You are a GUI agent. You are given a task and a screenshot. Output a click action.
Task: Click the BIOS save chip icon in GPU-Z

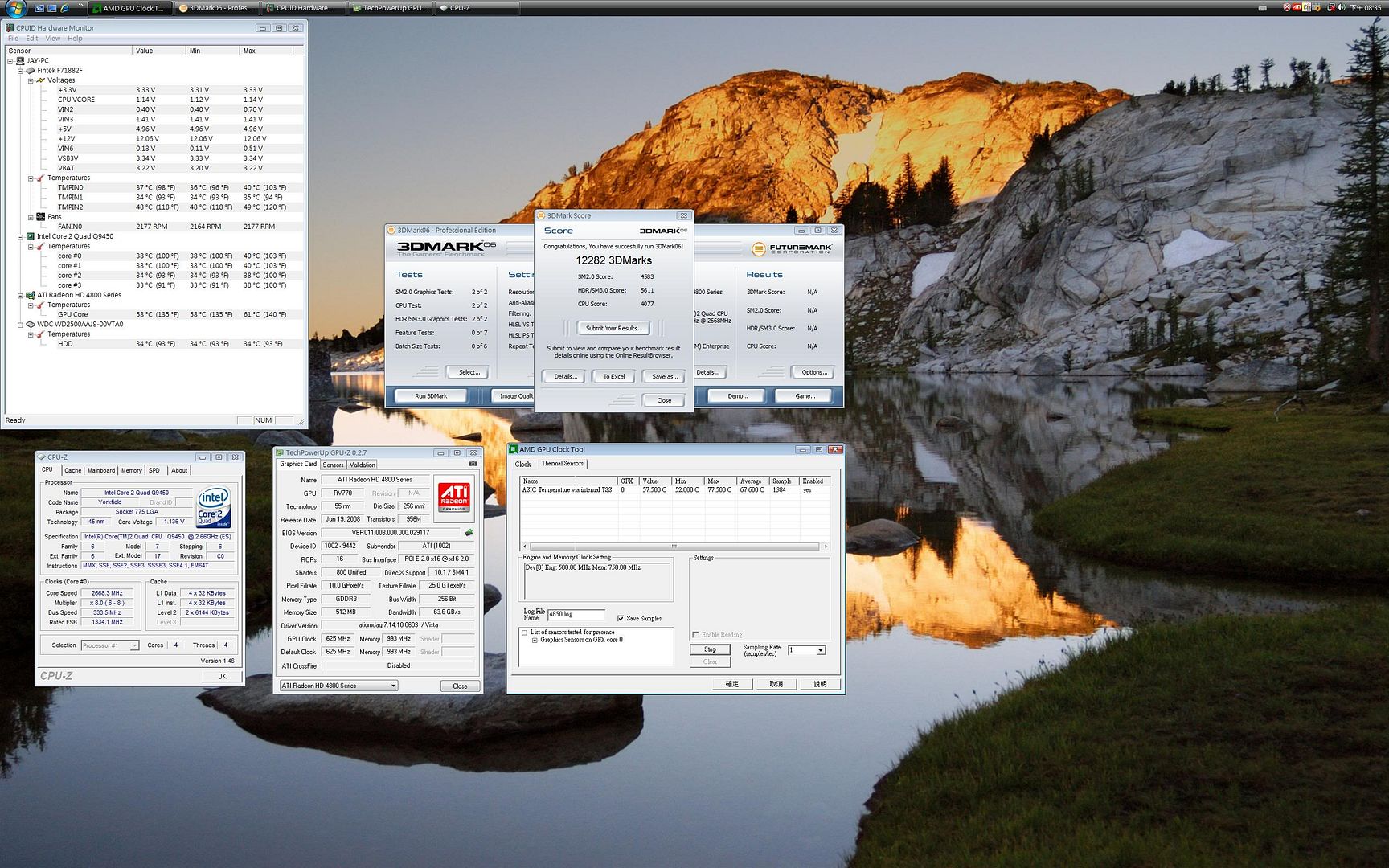point(469,532)
